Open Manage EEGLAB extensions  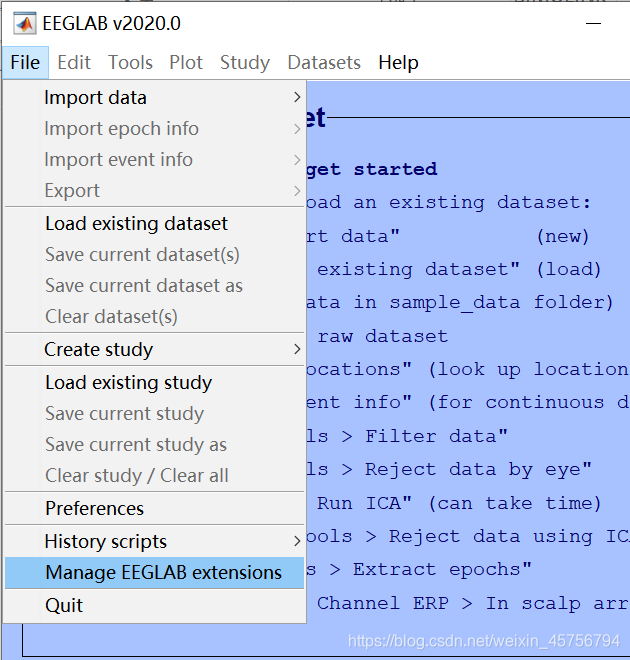click(x=154, y=573)
